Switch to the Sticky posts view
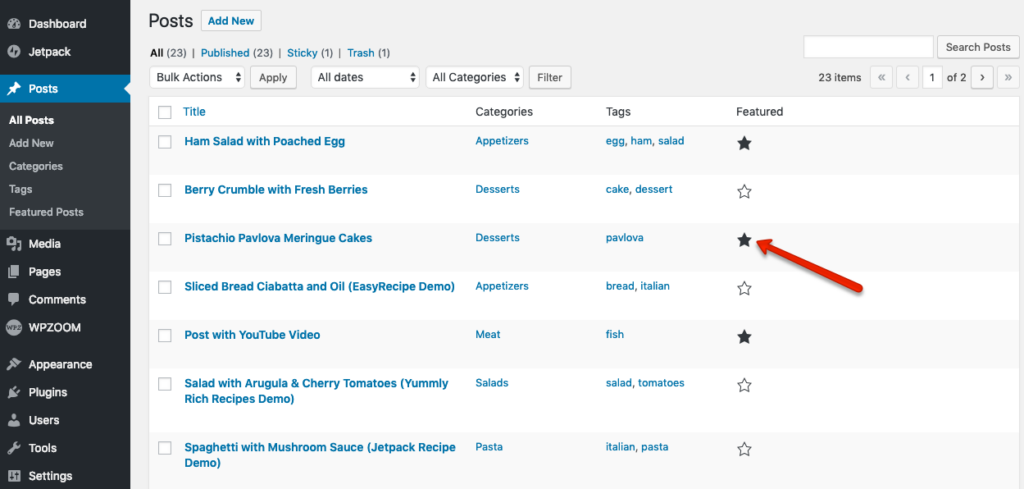The width and height of the screenshot is (1024, 489). [x=302, y=53]
